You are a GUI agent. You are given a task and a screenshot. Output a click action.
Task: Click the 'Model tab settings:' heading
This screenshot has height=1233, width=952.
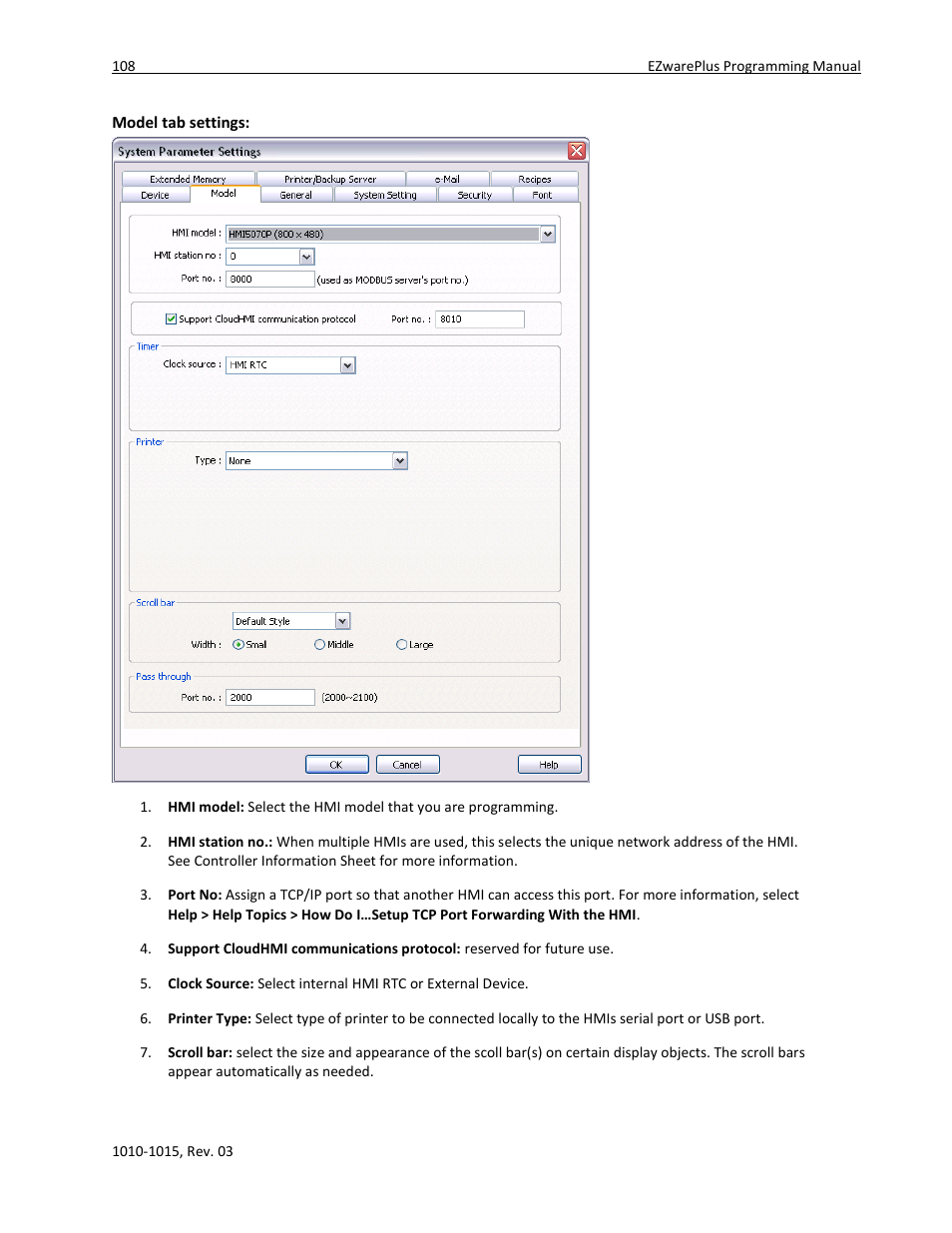181,123
